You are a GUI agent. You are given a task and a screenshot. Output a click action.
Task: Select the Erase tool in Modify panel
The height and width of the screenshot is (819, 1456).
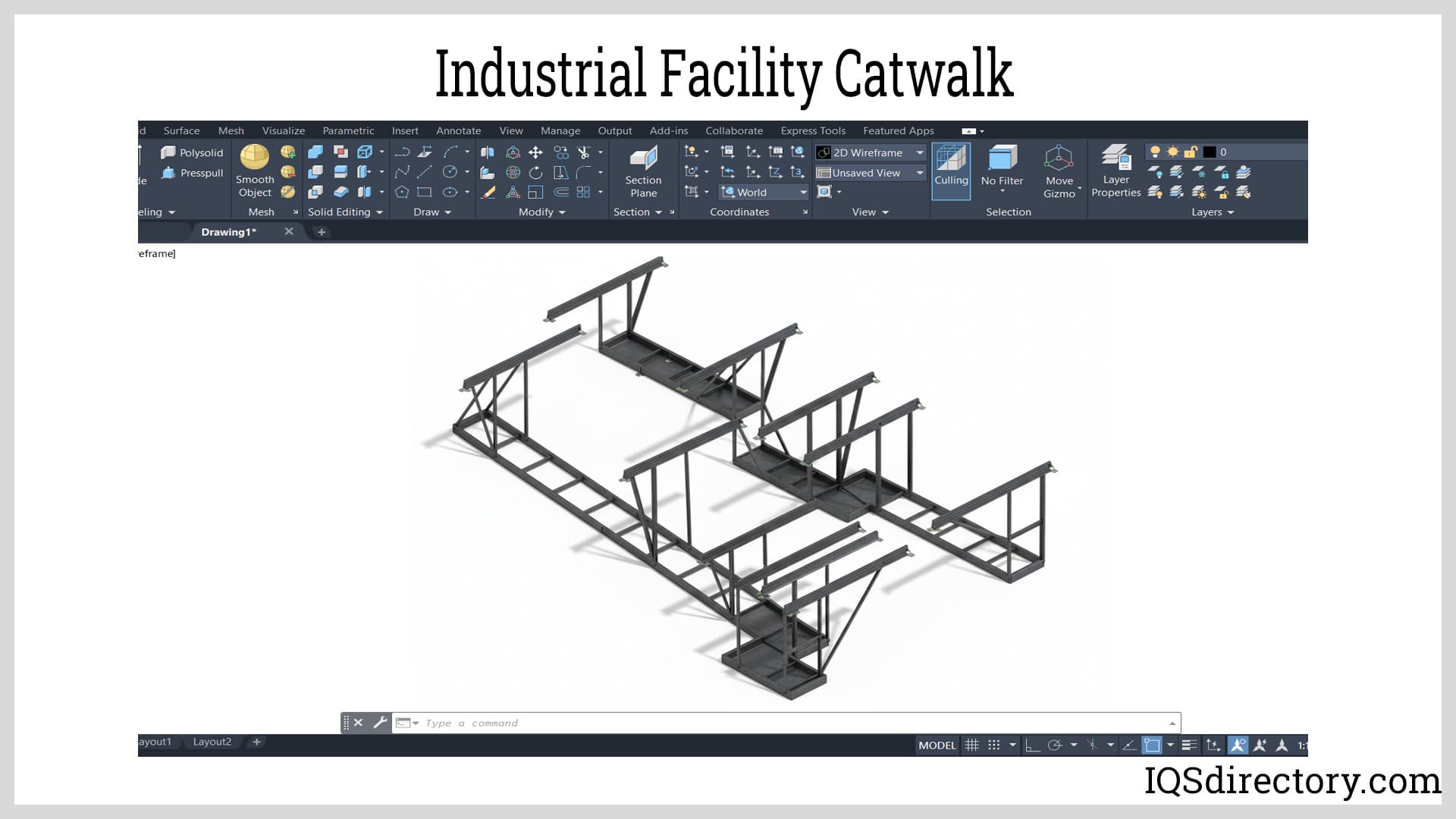[x=488, y=193]
